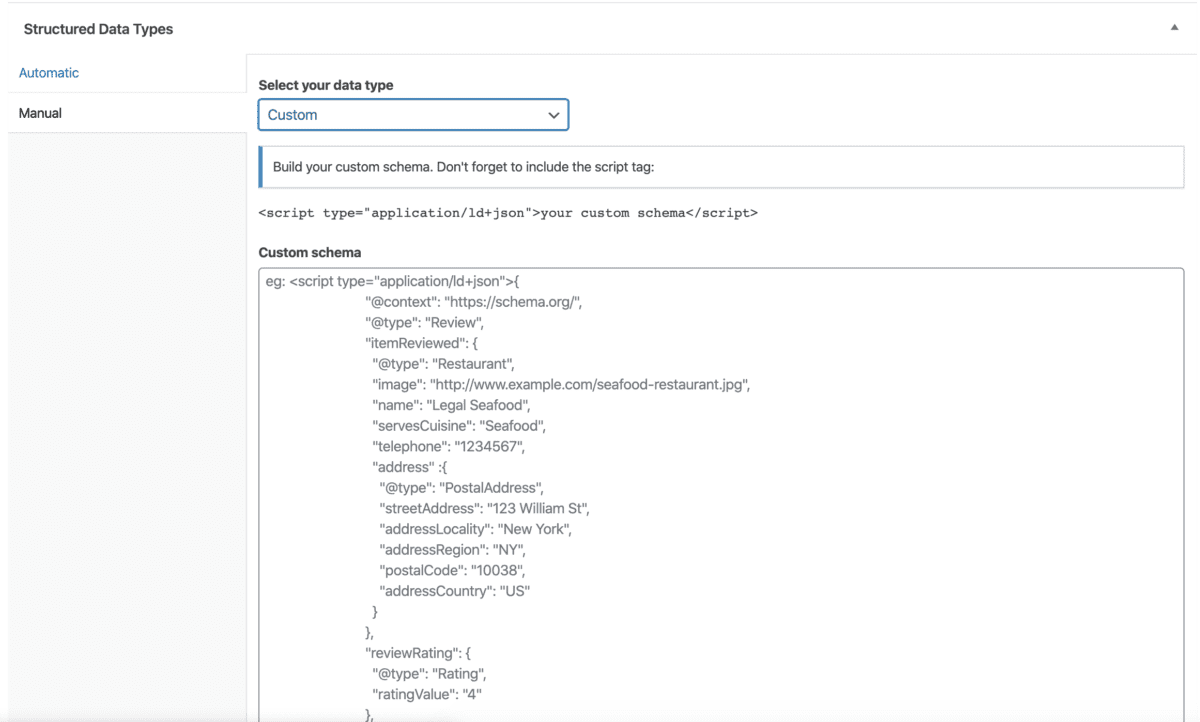The height and width of the screenshot is (722, 1200).
Task: Collapse the Structured Data Types panel arrow
Action: click(x=1174, y=28)
